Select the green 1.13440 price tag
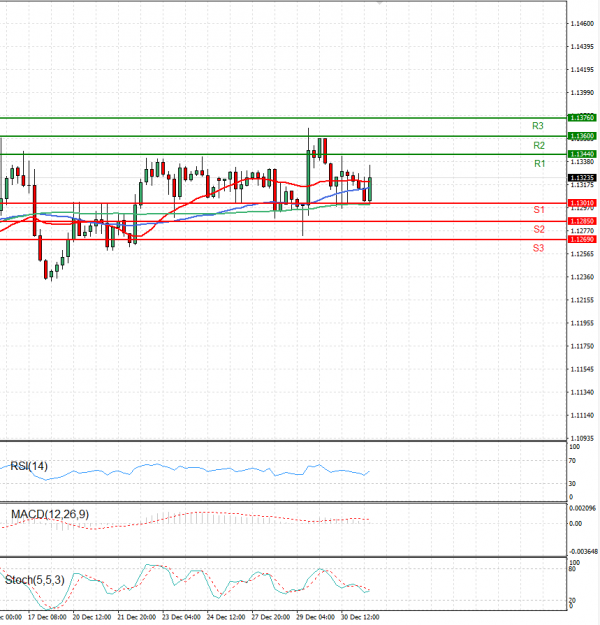600x625 pixels. tap(582, 154)
